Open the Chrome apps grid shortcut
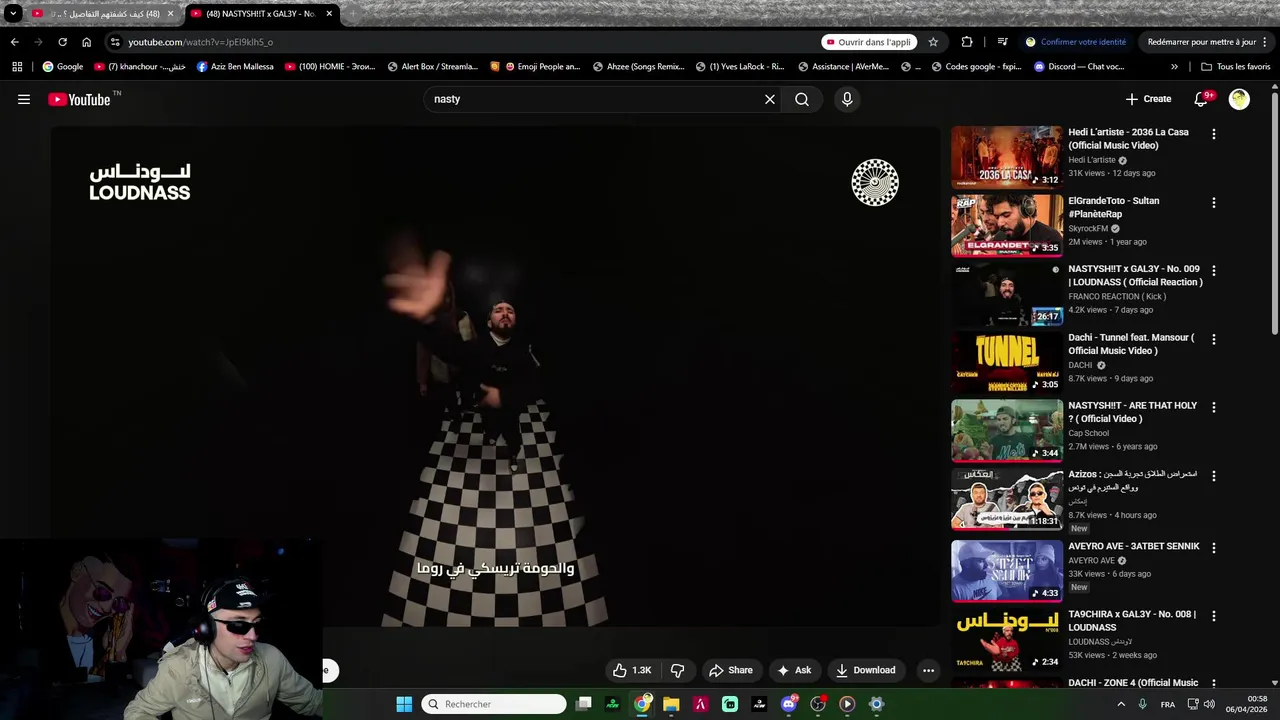 tap(17, 67)
